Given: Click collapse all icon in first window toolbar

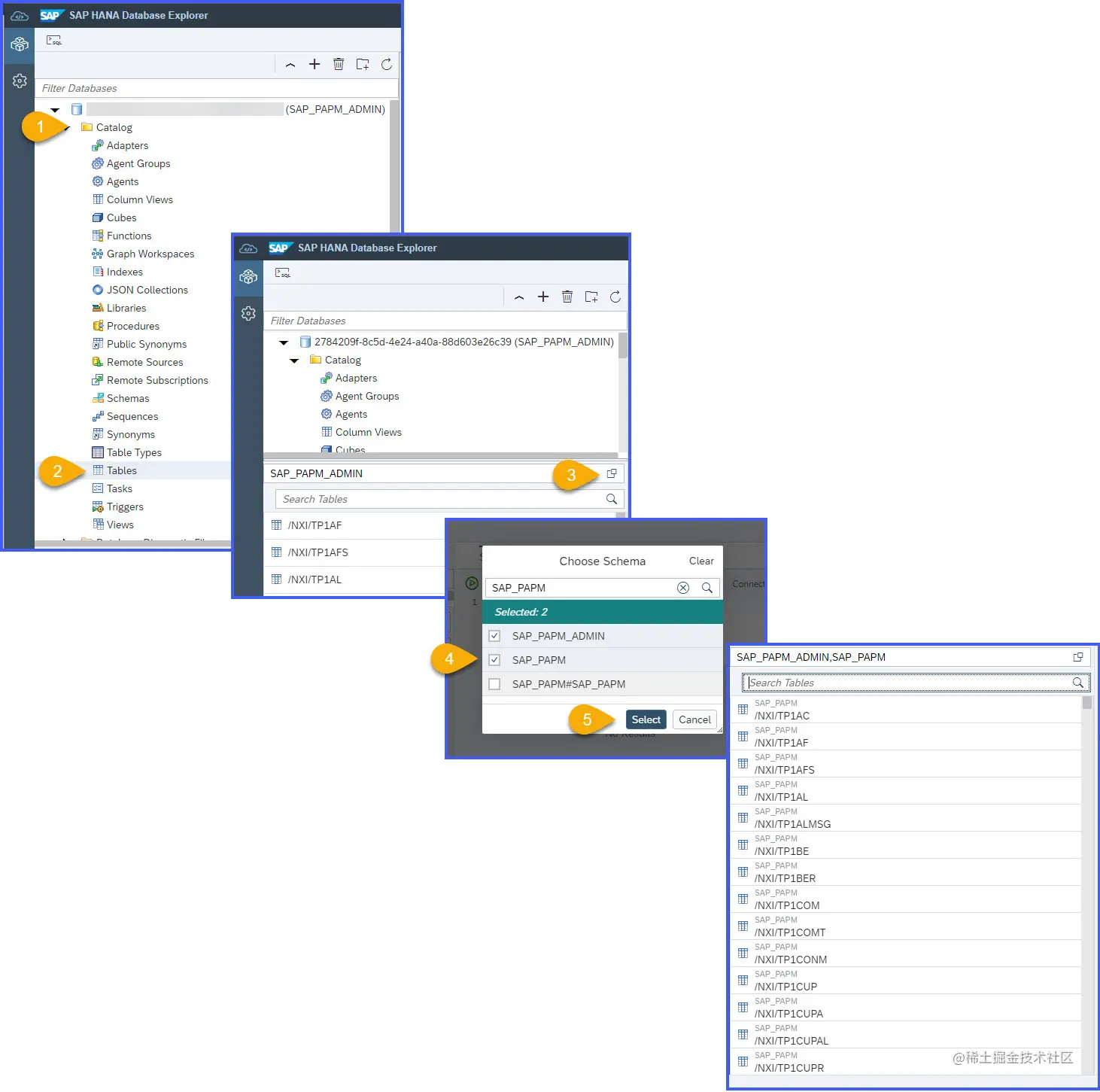Looking at the screenshot, I should click(290, 65).
